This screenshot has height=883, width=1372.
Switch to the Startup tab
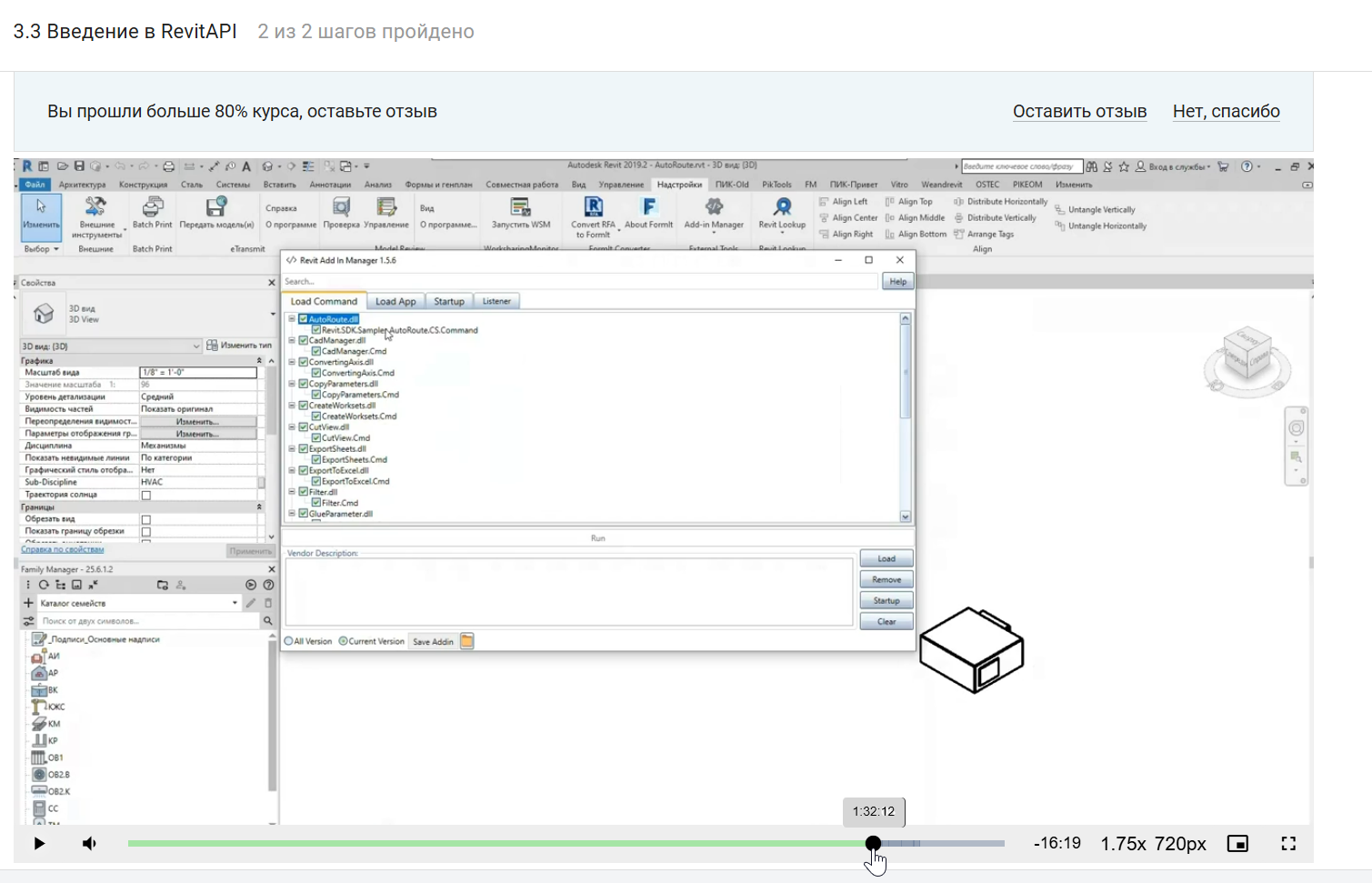coord(449,302)
